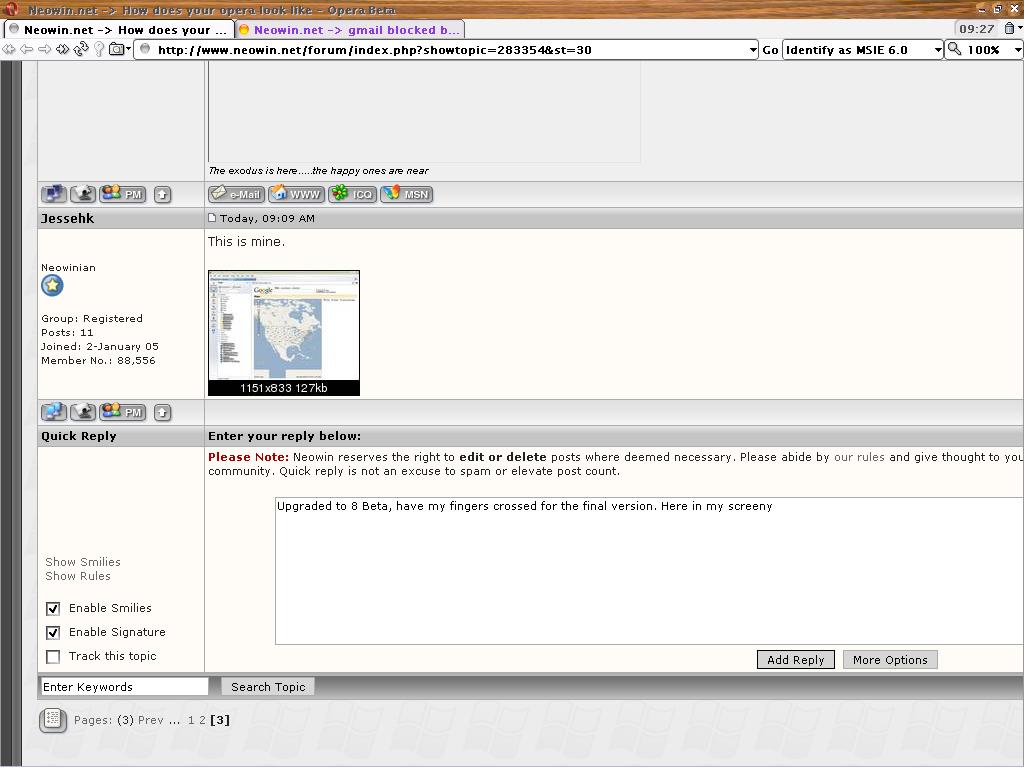Click the 'Today, 09:09 AM' post timestamp
This screenshot has width=1024, height=768.
coord(267,218)
